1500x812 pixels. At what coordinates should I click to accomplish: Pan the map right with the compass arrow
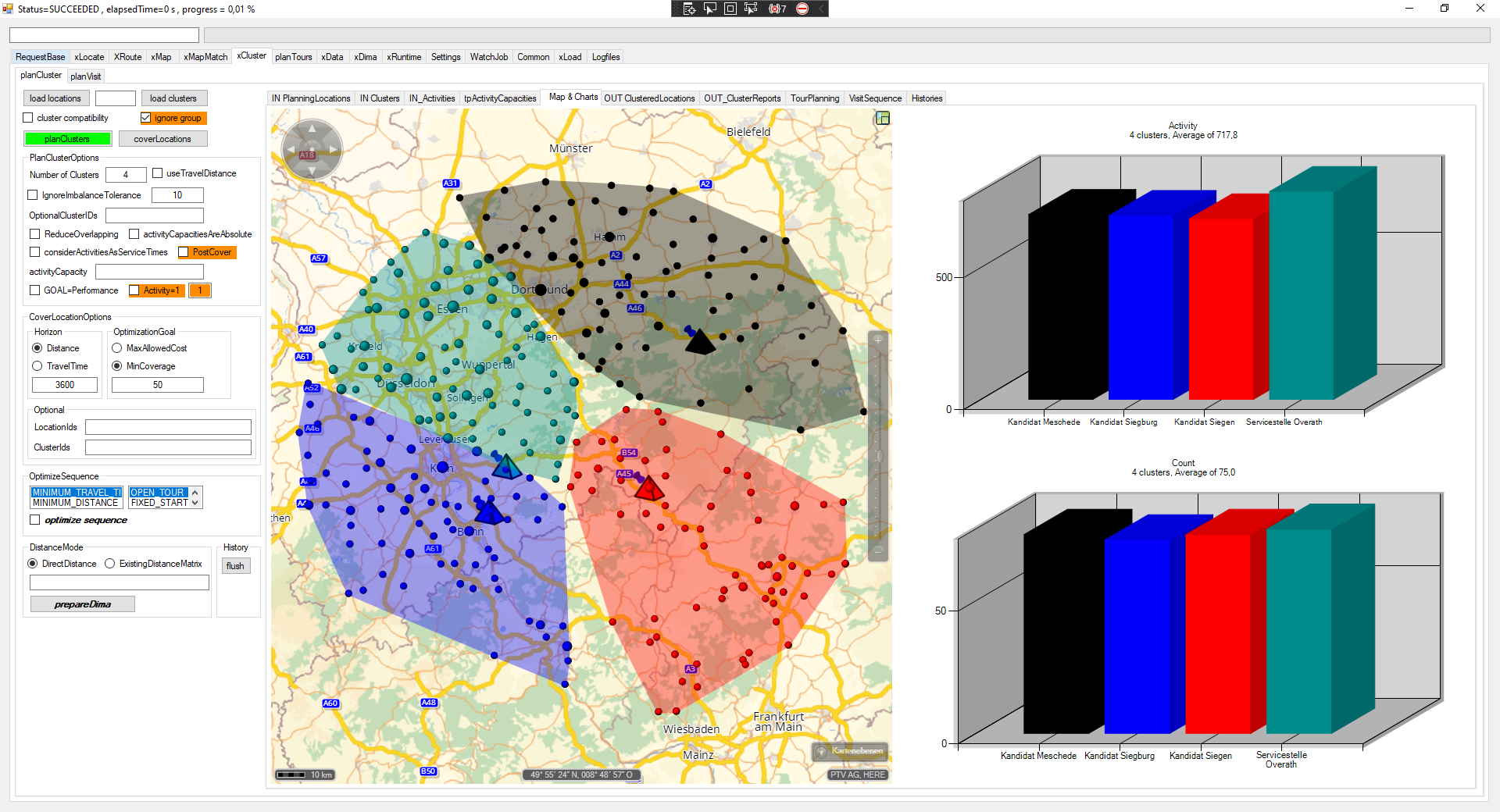[334, 149]
